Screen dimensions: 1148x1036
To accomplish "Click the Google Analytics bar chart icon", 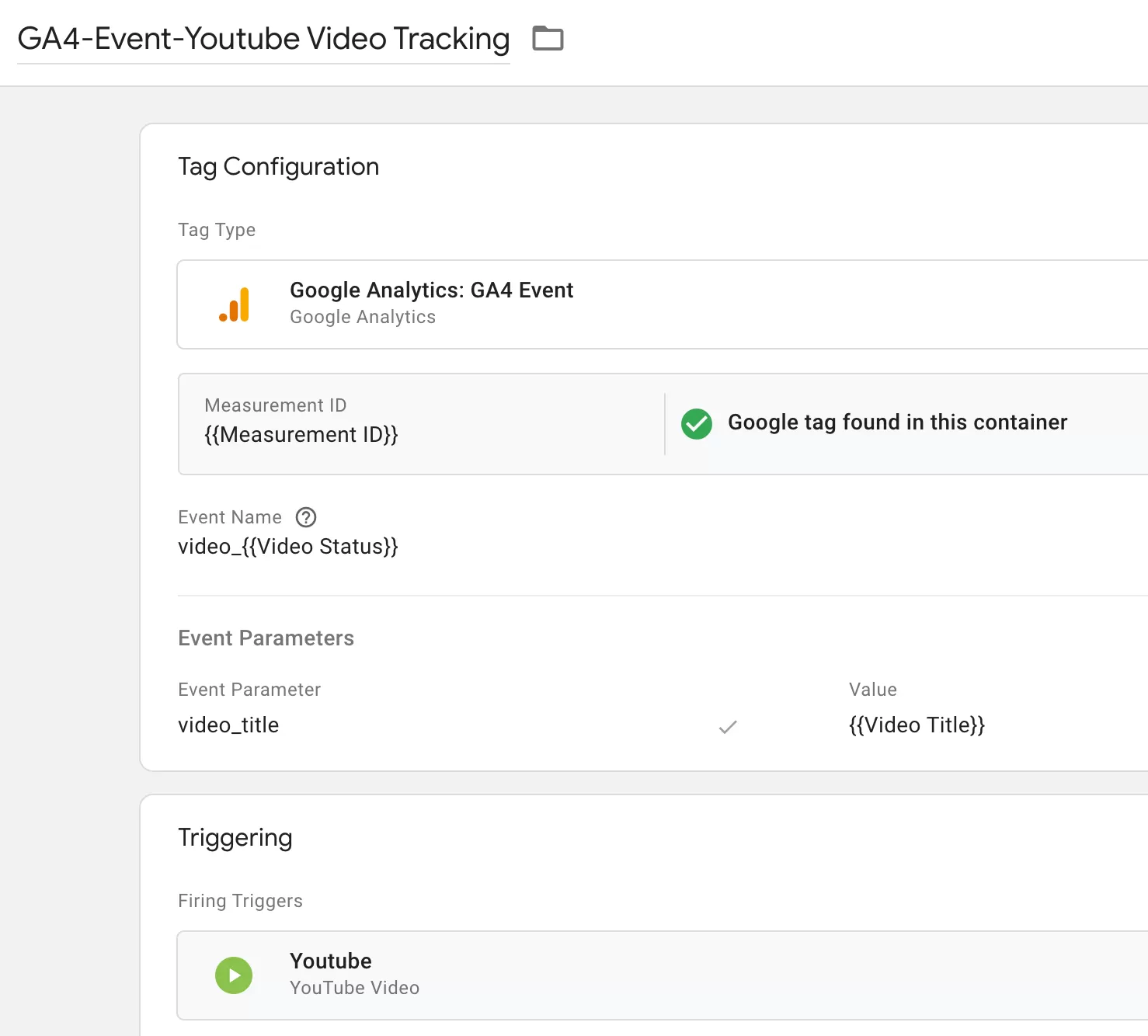I will (x=234, y=304).
